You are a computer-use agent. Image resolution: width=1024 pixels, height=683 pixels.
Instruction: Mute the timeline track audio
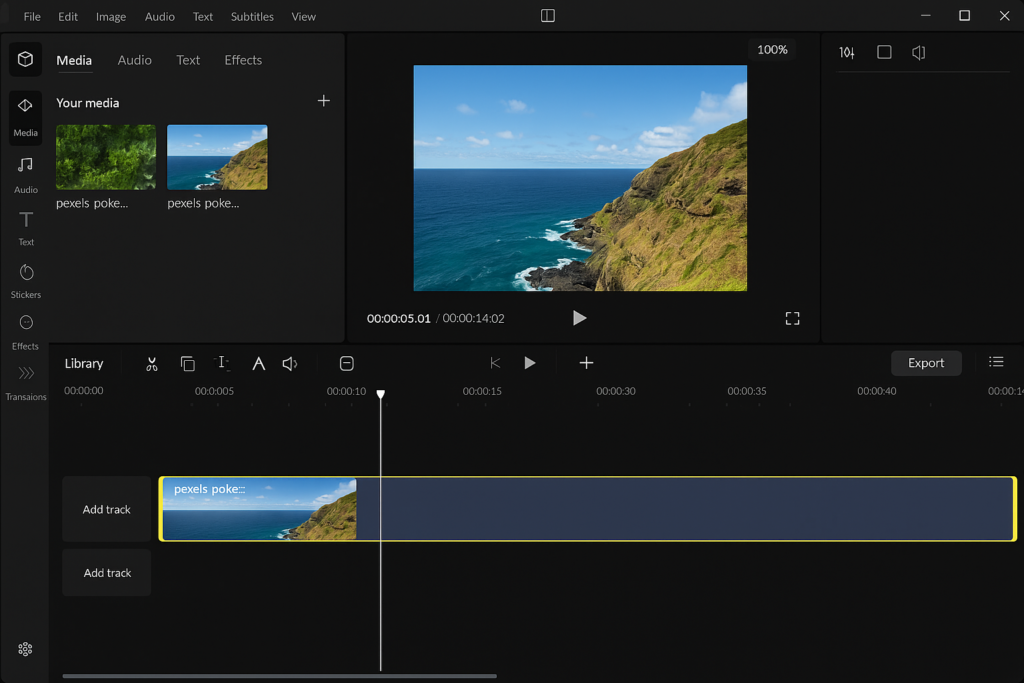[x=290, y=363]
